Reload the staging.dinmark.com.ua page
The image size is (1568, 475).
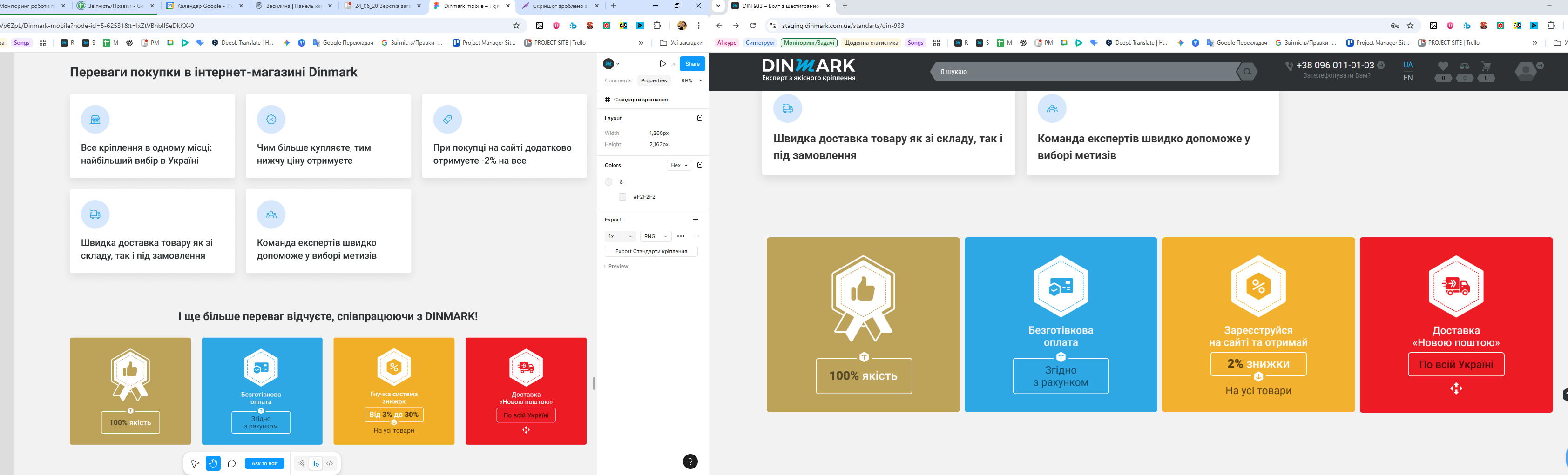coord(753,26)
